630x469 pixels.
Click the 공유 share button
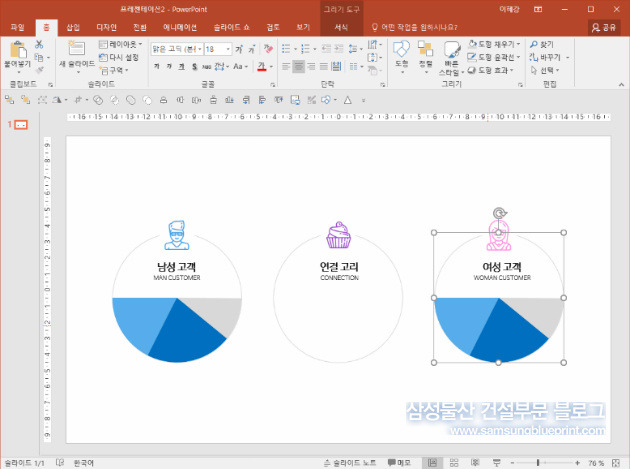coord(604,27)
